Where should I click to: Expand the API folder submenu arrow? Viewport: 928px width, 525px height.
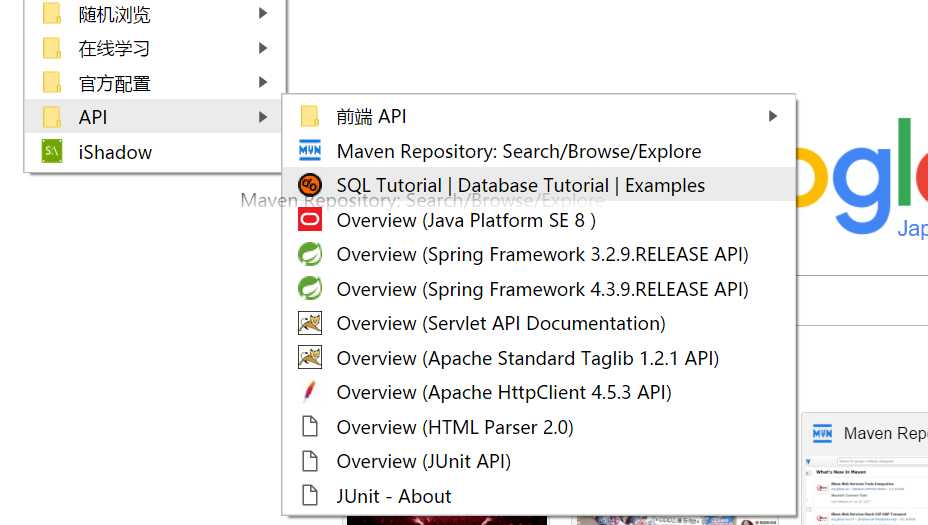[263, 117]
